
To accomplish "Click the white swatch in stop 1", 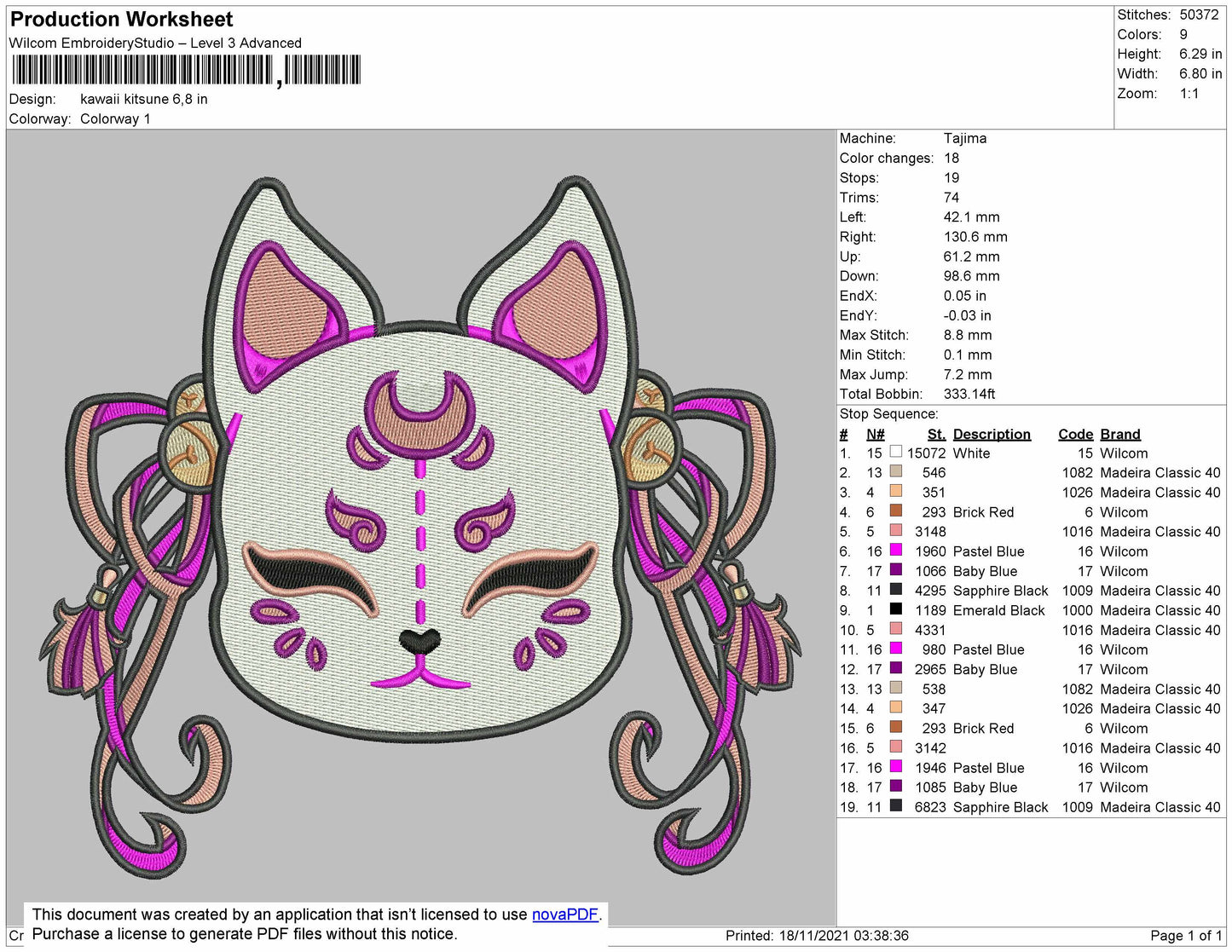I will (896, 453).
